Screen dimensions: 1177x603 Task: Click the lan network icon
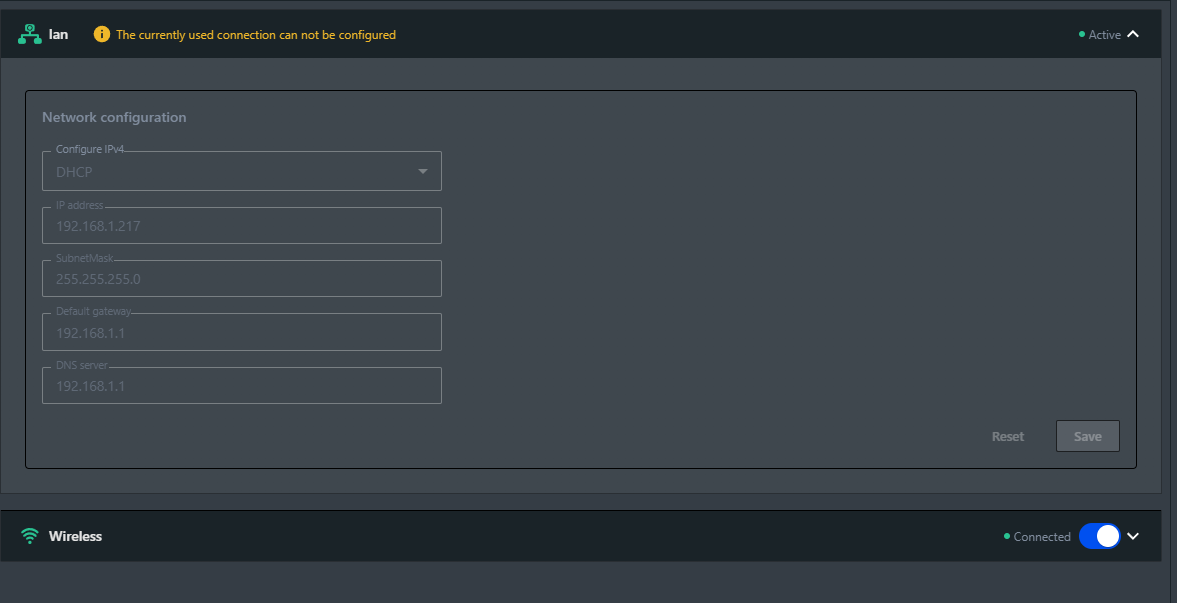coord(30,34)
